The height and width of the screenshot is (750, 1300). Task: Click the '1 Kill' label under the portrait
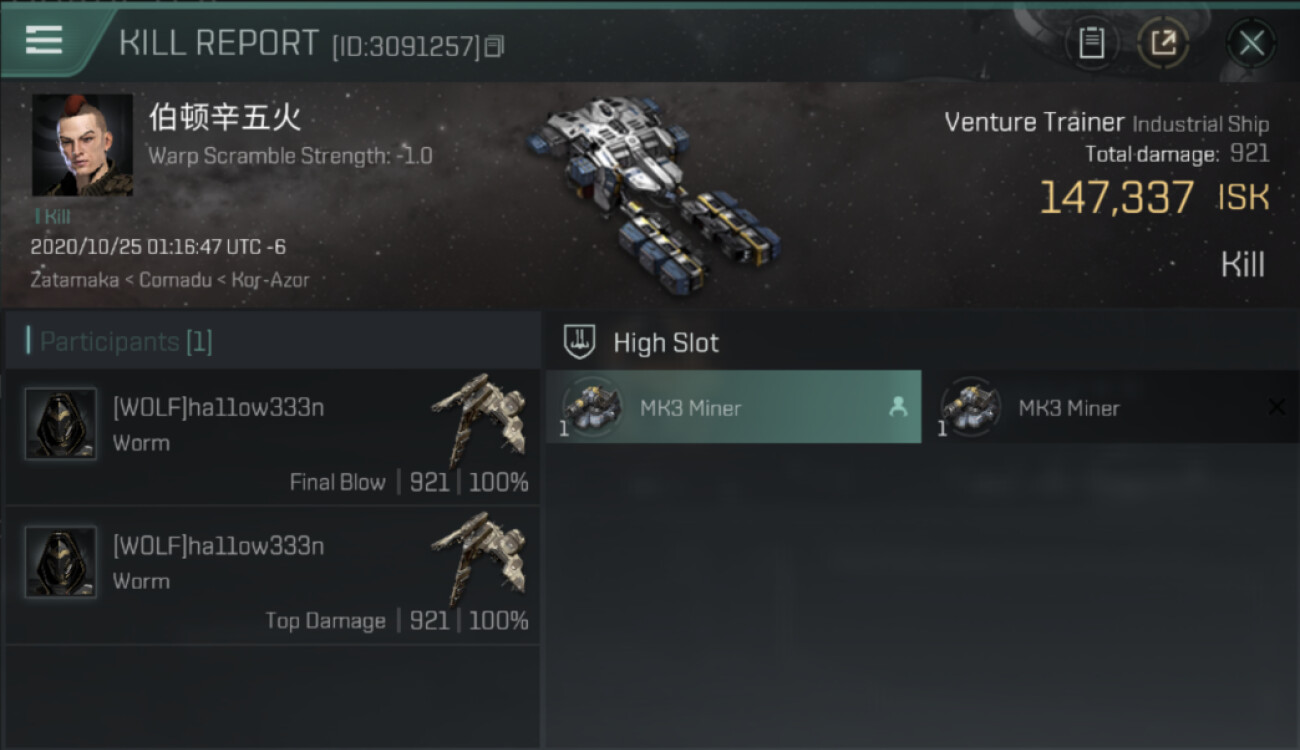tap(52, 216)
